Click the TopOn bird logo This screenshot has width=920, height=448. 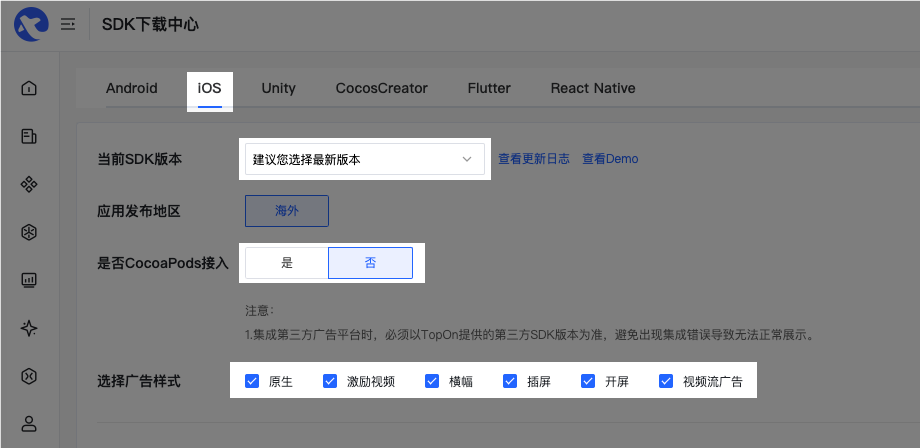(31, 25)
